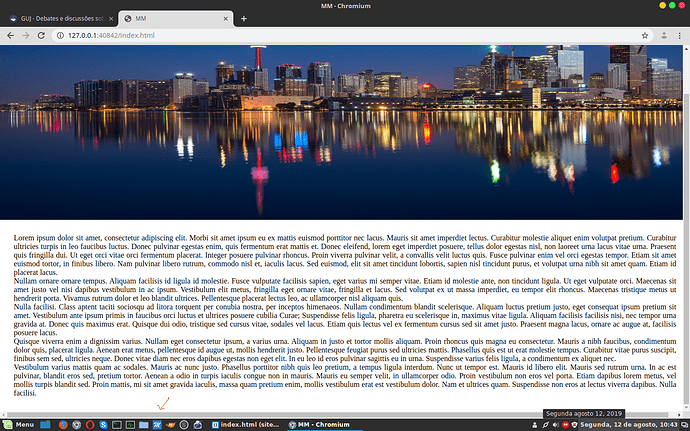Open the system Menu button

point(19,425)
